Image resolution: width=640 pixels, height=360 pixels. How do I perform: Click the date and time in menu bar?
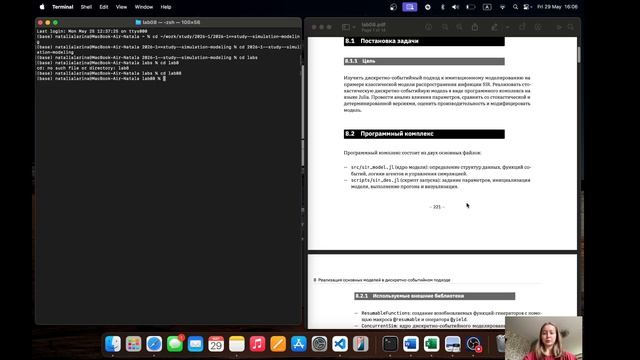[x=557, y=7]
